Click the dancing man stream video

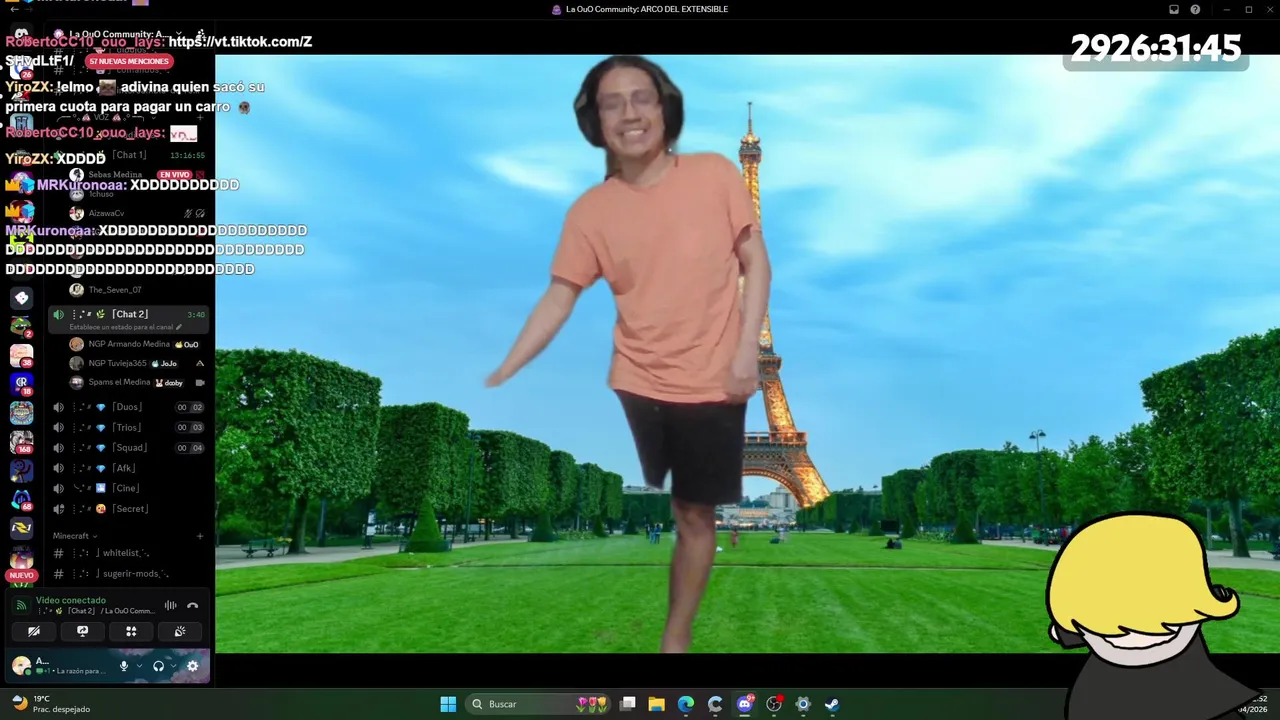pyautogui.click(x=747, y=353)
